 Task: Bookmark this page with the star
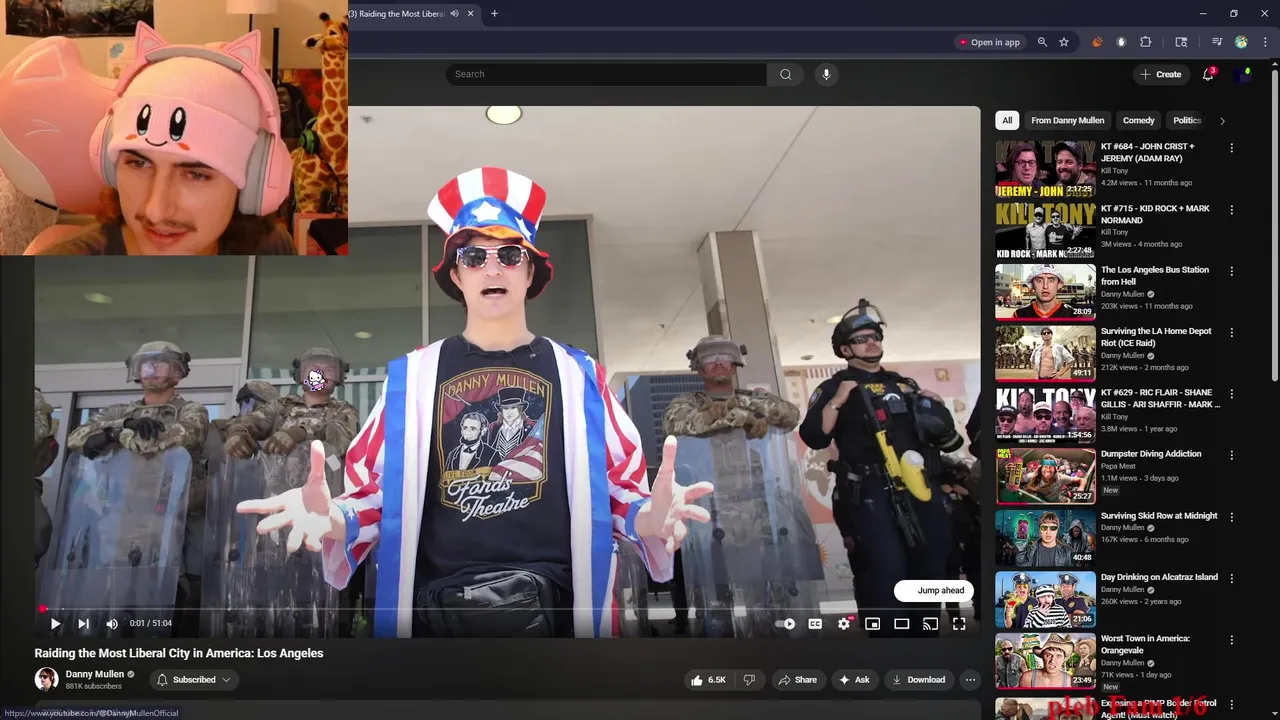[1064, 42]
